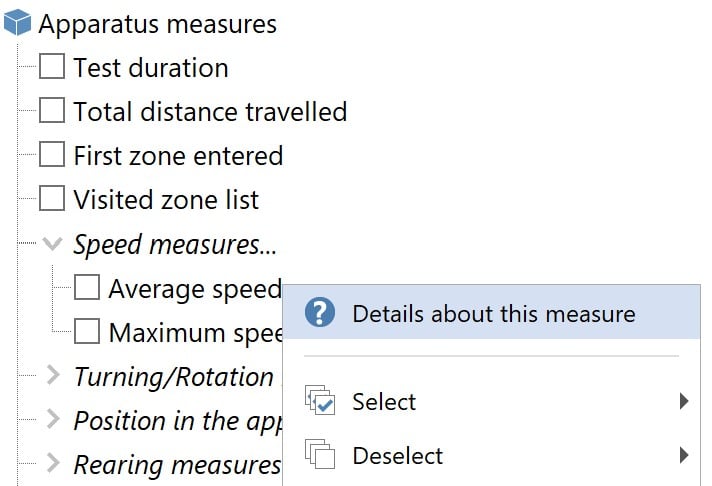
Task: Click the Select submenu arrow
Action: [x=684, y=402]
